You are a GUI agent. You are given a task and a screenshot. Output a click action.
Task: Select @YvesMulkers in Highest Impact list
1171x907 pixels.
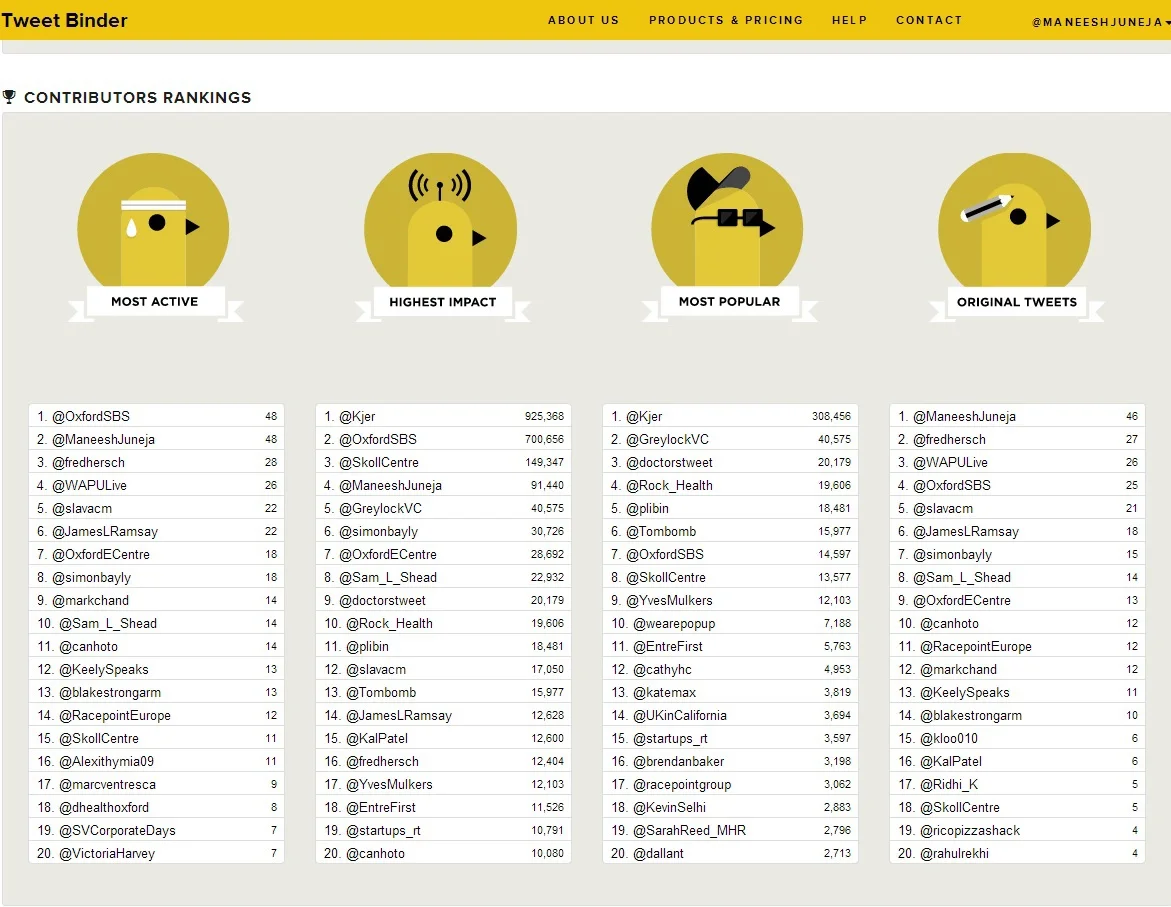(389, 784)
